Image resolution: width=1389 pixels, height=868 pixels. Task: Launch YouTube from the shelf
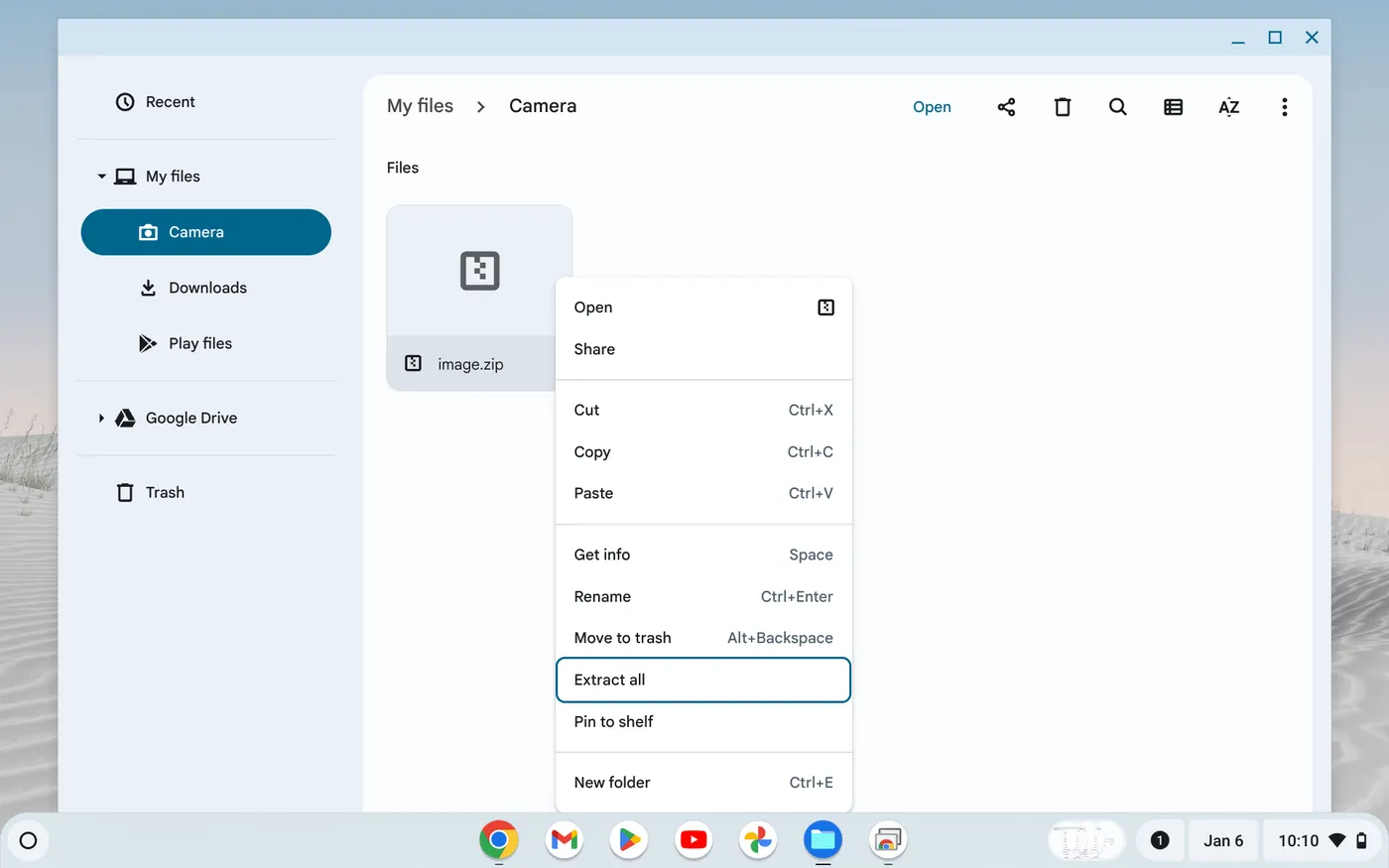(694, 840)
